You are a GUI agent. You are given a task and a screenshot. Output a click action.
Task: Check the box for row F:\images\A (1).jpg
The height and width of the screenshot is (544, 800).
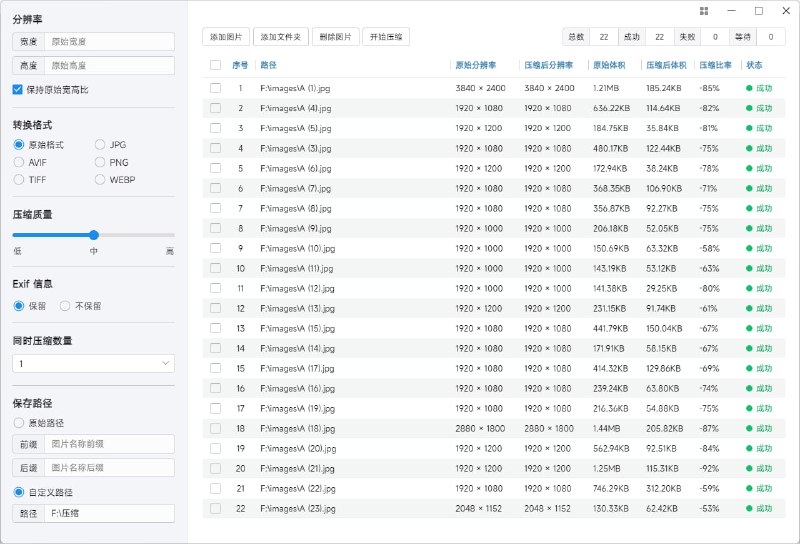tap(215, 88)
